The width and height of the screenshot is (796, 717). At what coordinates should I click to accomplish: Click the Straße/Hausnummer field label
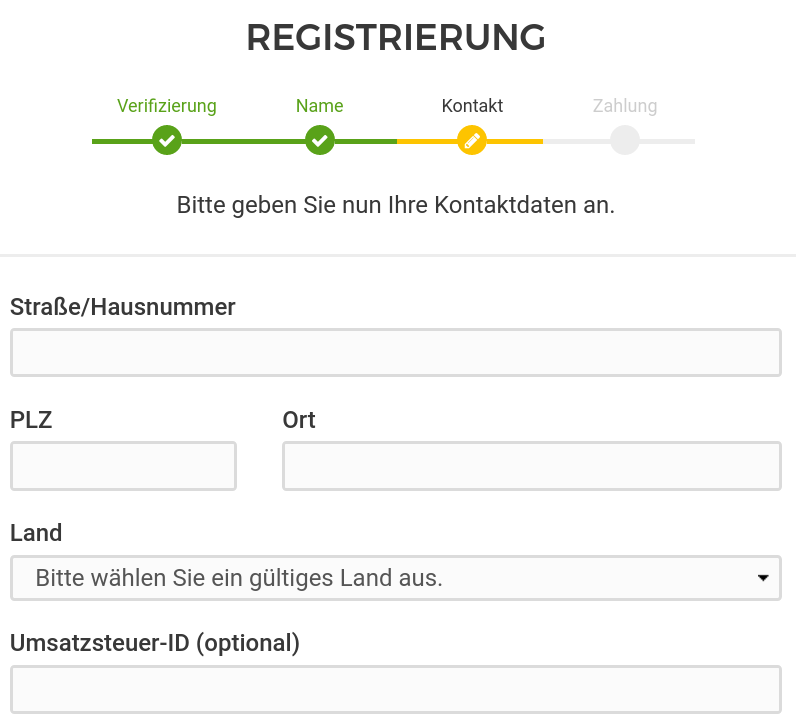[123, 307]
